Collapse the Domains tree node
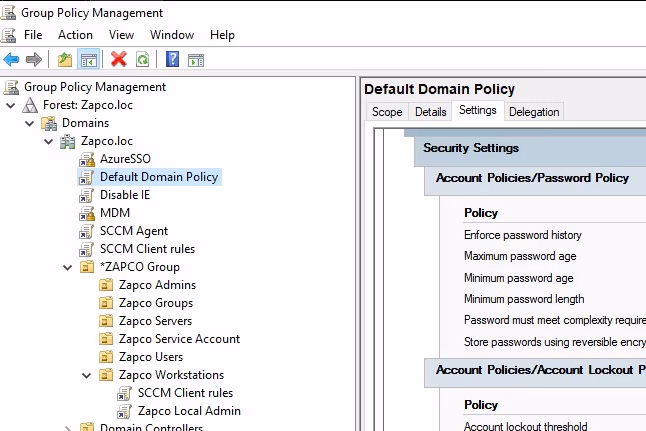This screenshot has height=431, width=646. (x=30, y=123)
